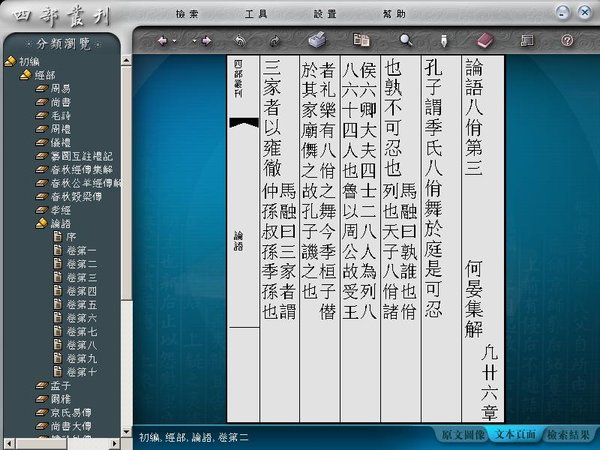The width and height of the screenshot is (600, 450).
Task: Select 春秋公羊經傳解 in the tree
Action: point(86,183)
